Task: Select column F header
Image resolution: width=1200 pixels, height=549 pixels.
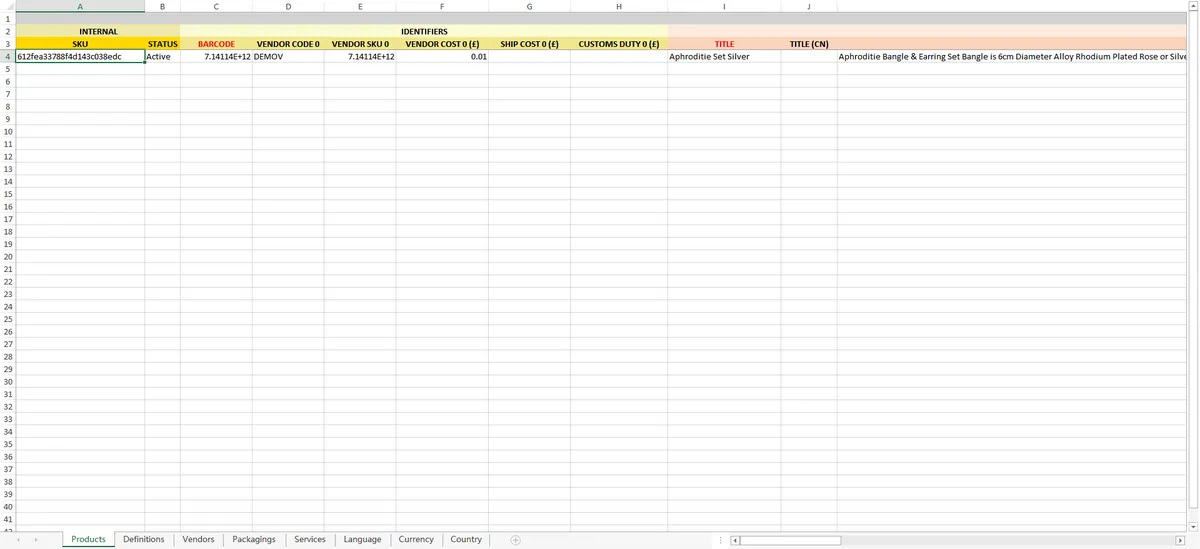Action: pos(442,6)
